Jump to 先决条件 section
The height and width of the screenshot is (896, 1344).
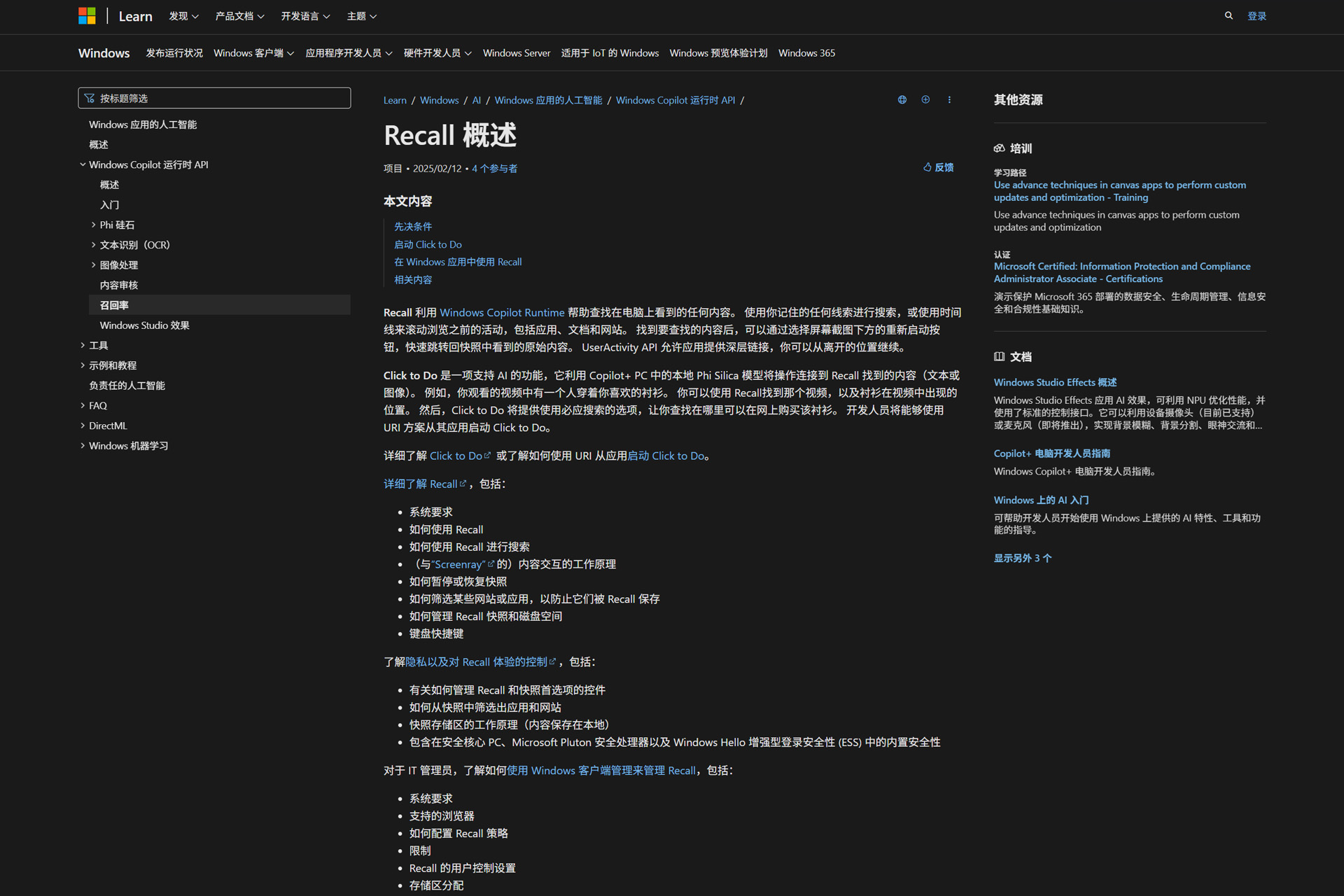[413, 227]
